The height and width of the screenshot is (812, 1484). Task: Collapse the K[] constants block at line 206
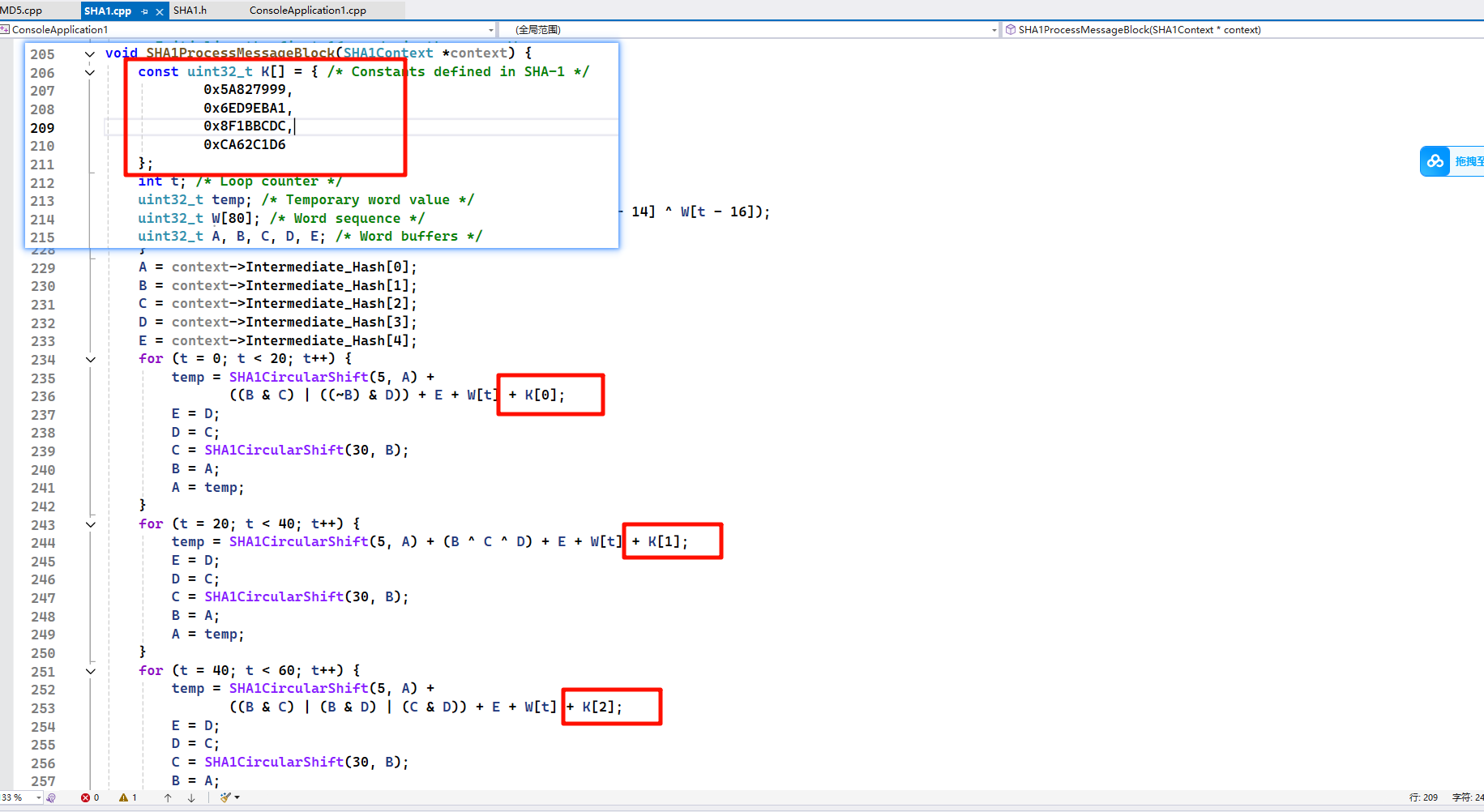(x=90, y=73)
